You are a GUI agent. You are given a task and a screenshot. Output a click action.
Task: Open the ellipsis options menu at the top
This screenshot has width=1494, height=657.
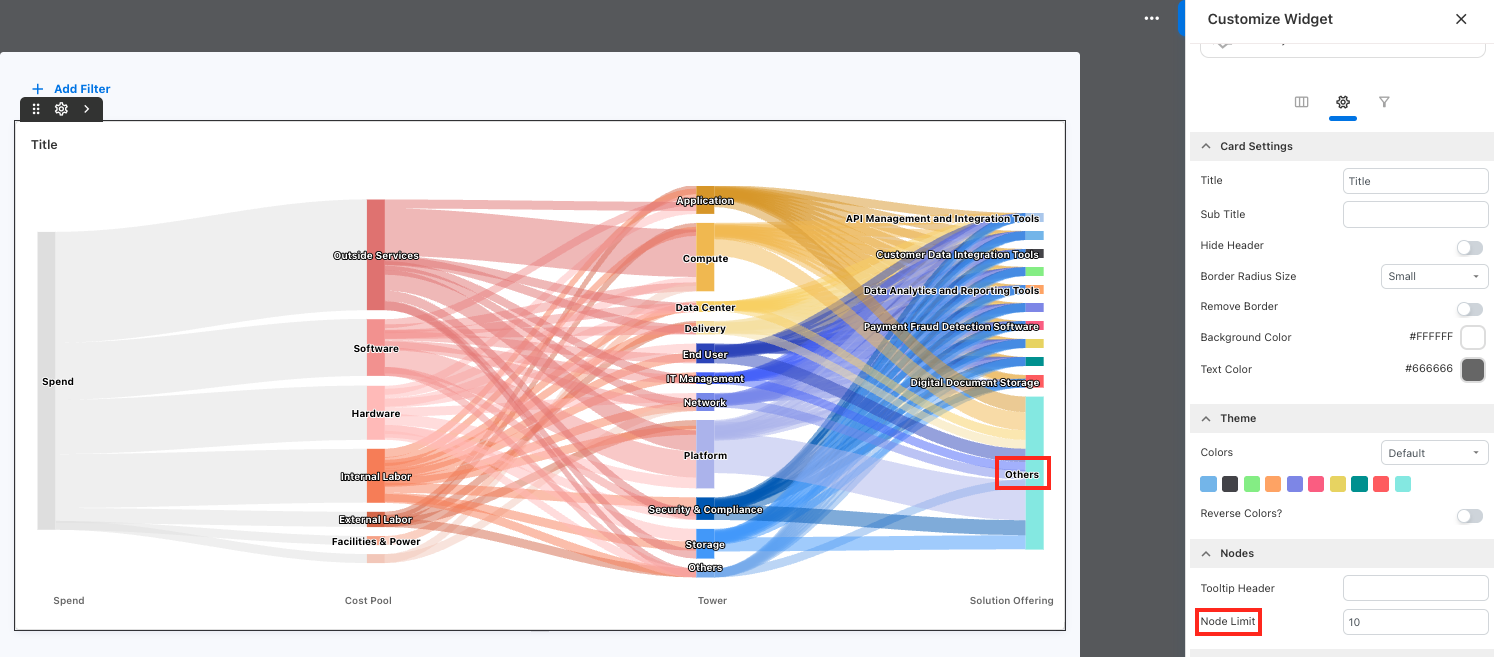1151,18
